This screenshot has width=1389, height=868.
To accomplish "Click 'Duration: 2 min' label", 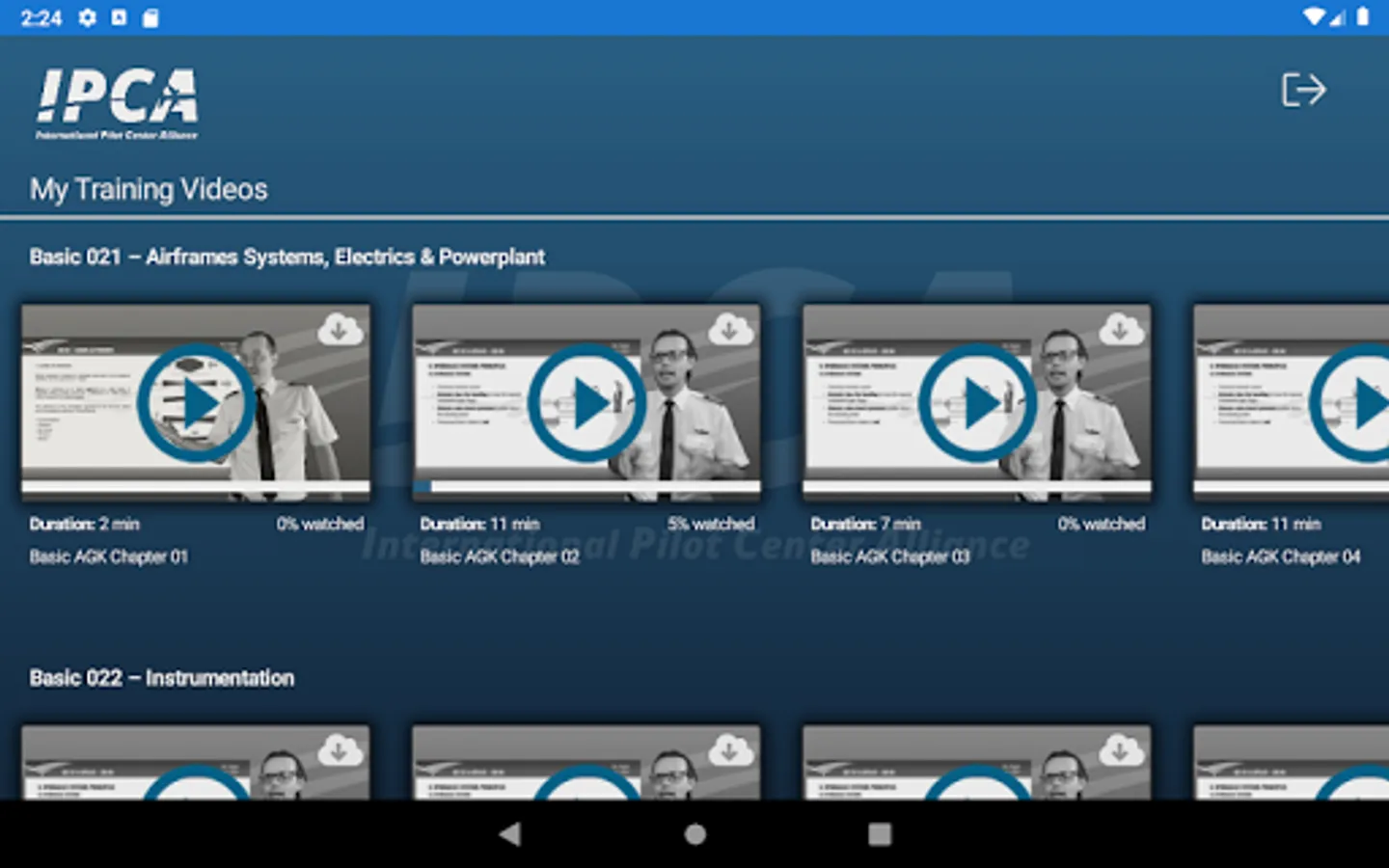I will click(84, 524).
